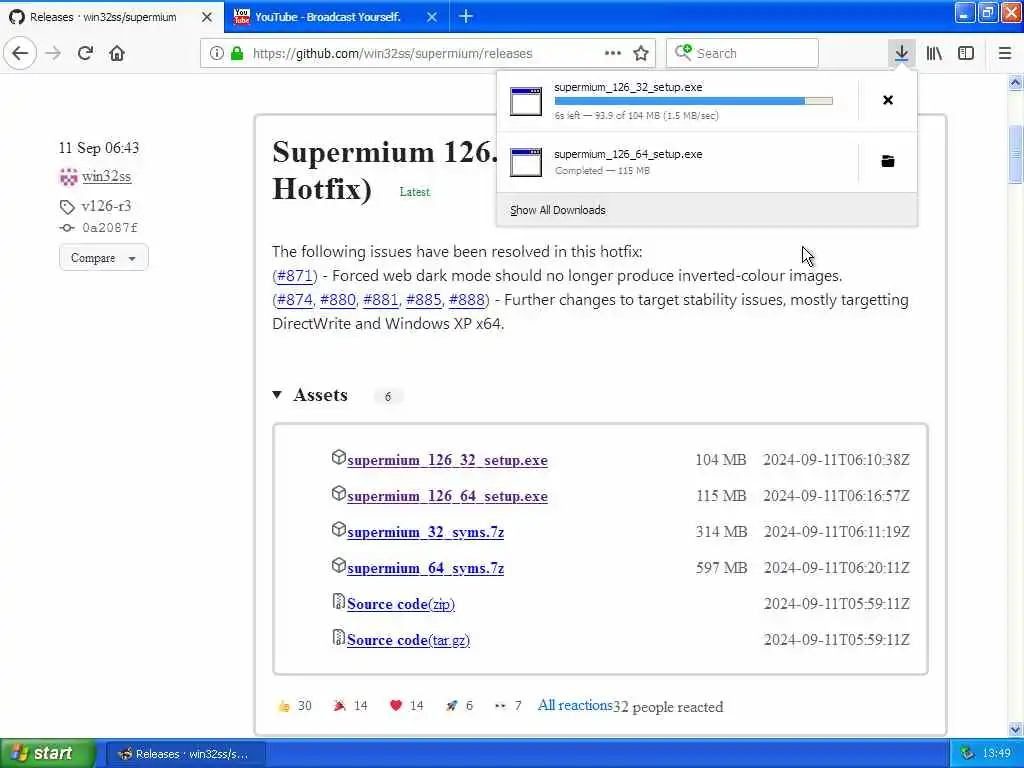Click the green padlock security icon
The width and height of the screenshot is (1024, 768).
tap(236, 54)
